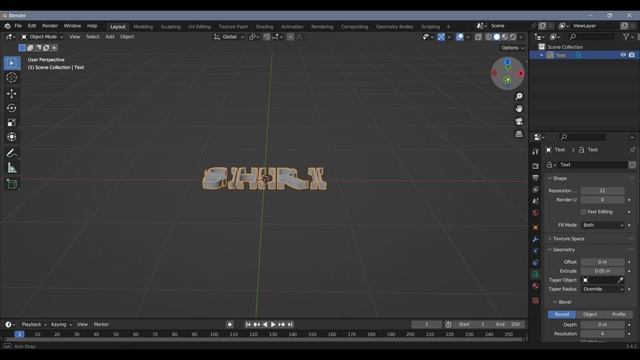
Task: Switch to the Modeling workspace tab
Action: 143,27
